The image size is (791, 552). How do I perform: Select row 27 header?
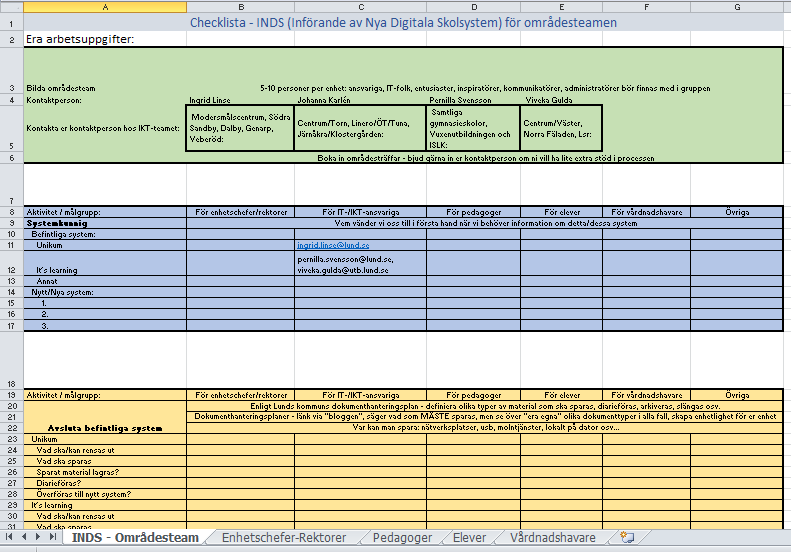(12, 483)
